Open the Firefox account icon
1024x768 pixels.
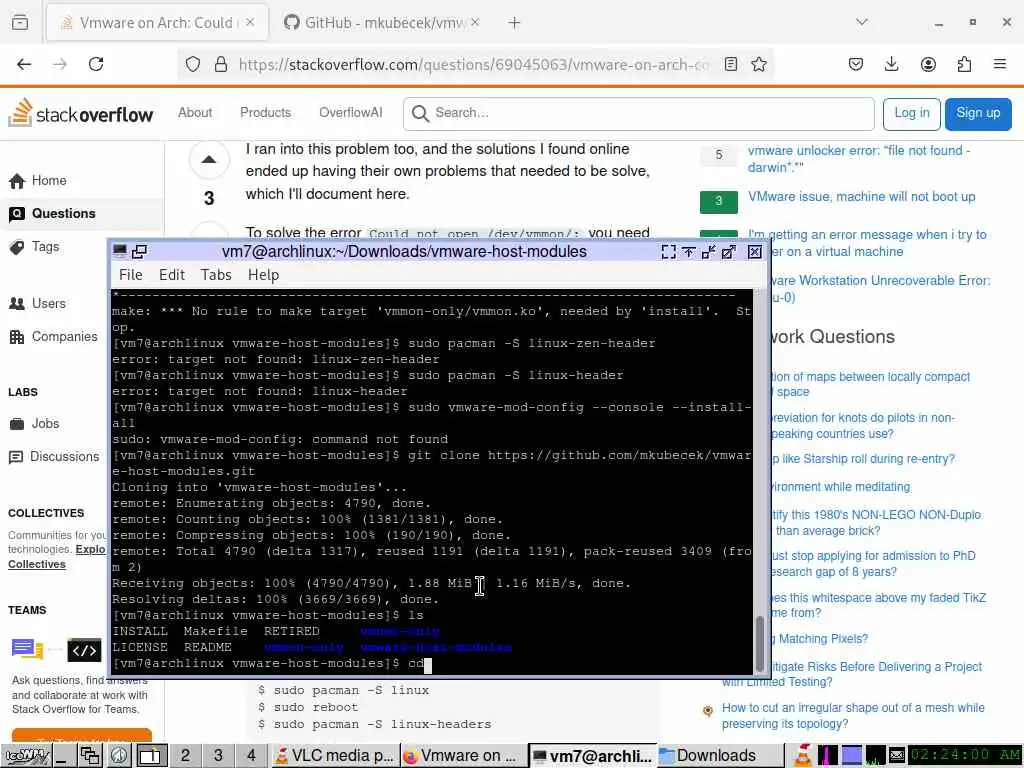point(928,64)
